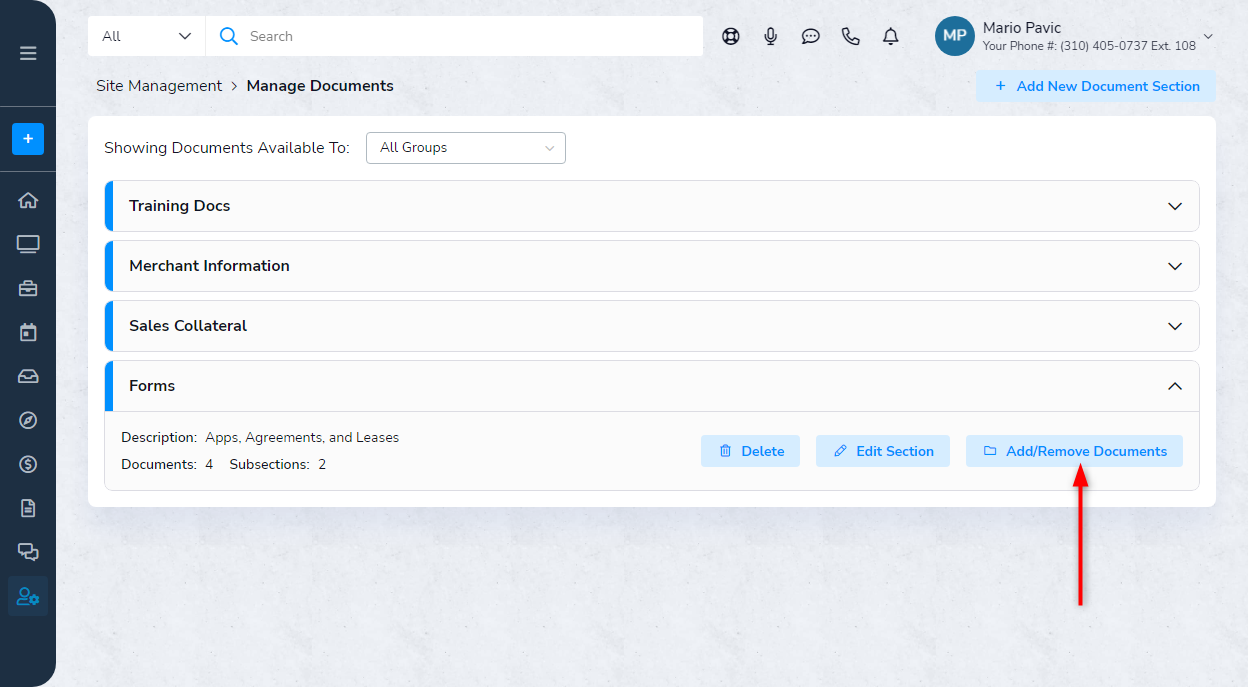
Task: Click the phone icon in top bar
Action: click(x=851, y=36)
